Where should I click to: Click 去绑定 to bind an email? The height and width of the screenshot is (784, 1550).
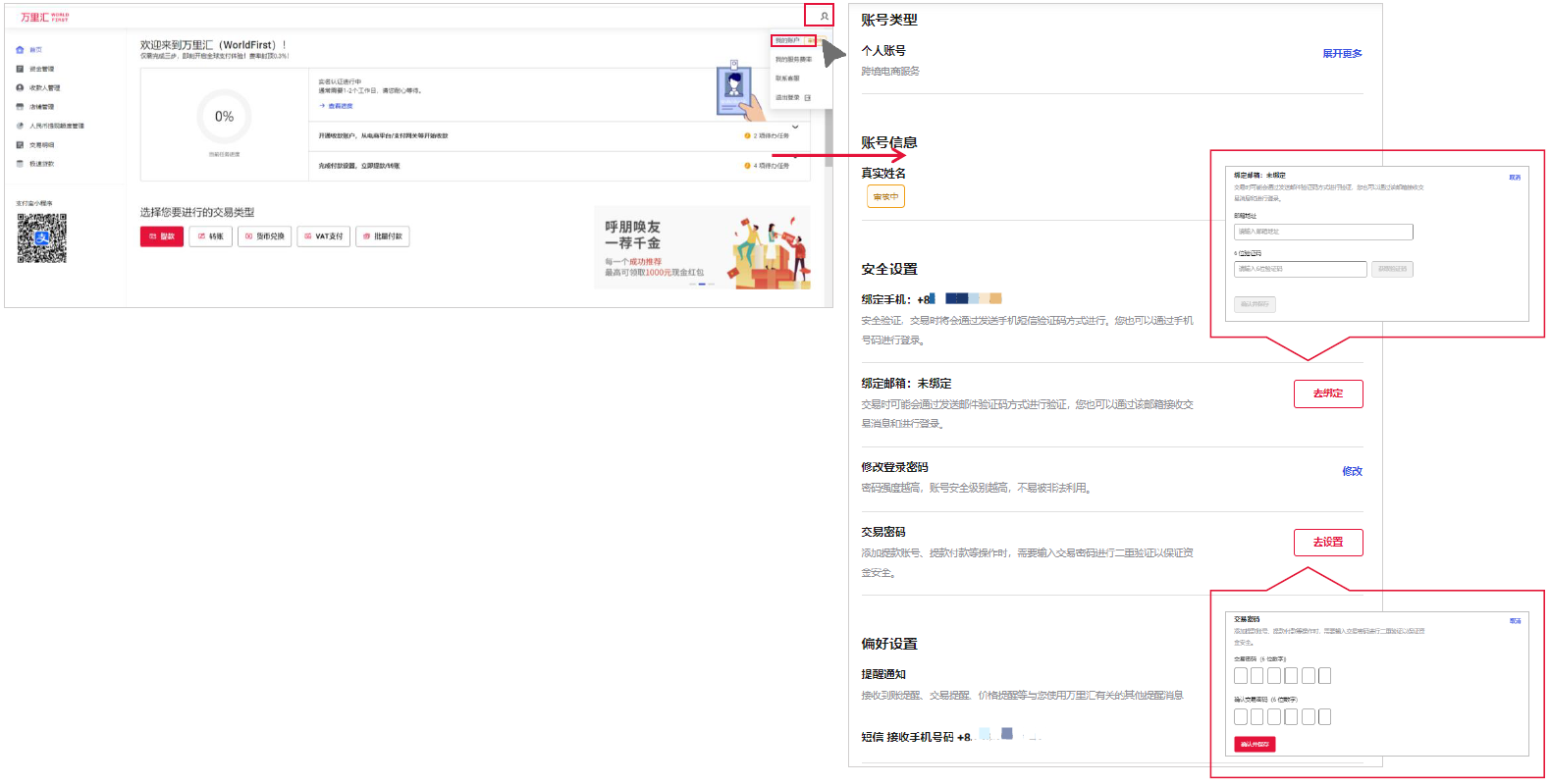click(1328, 393)
